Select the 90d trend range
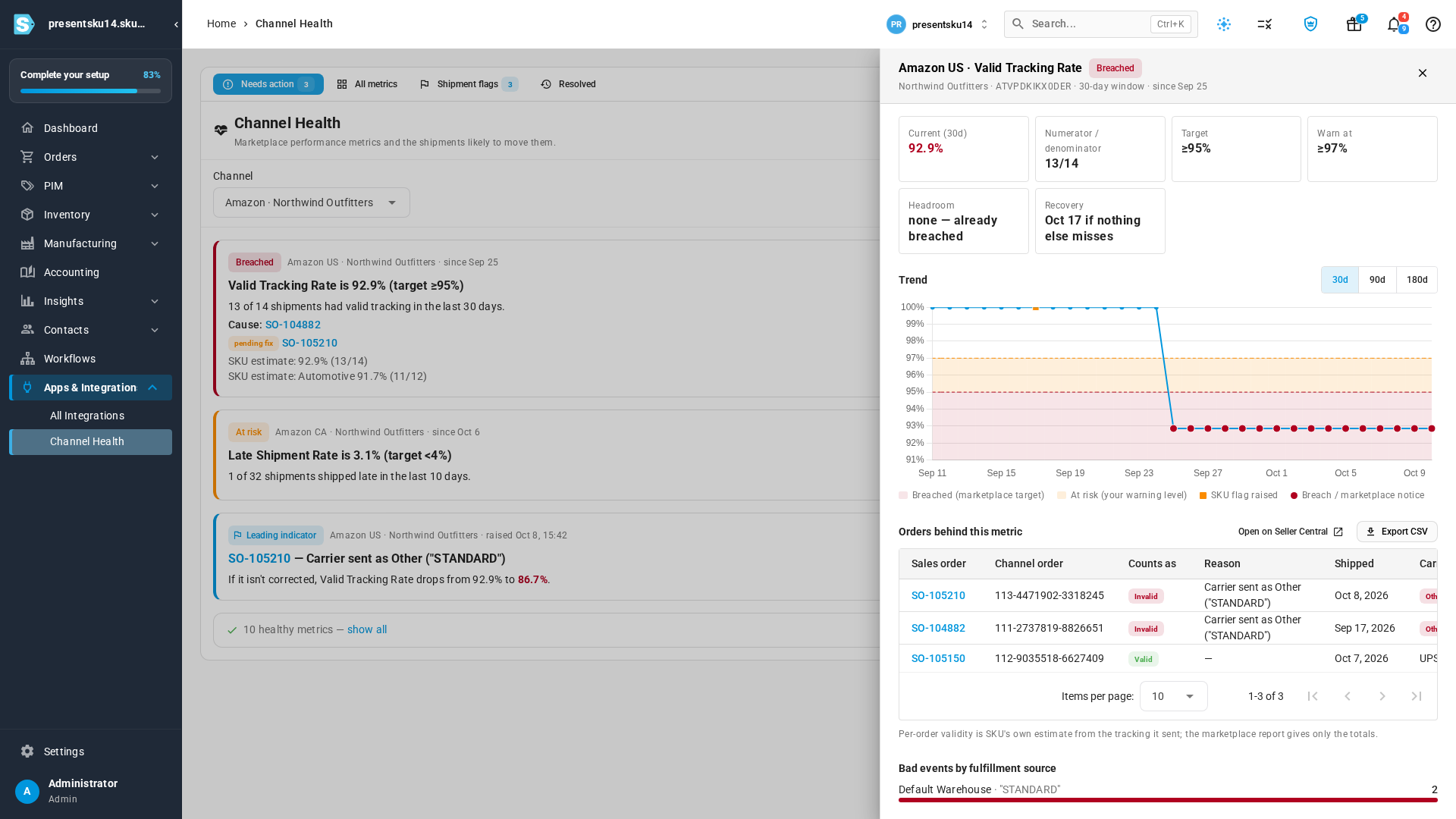This screenshot has width=1456, height=819. [x=1377, y=280]
